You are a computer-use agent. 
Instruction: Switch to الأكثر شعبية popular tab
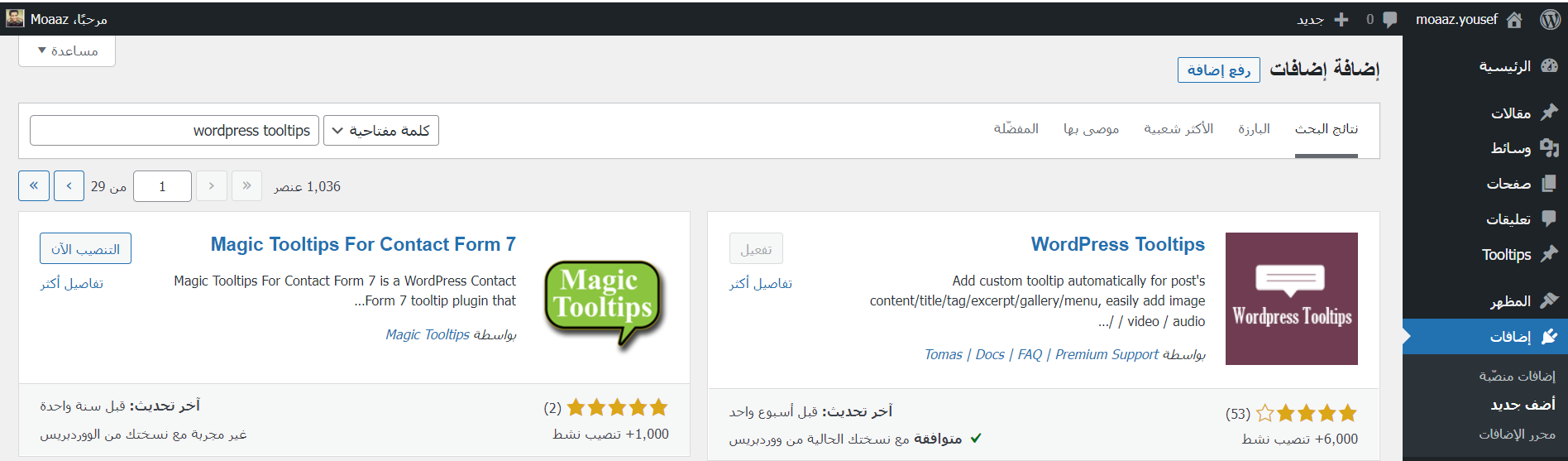(x=1178, y=129)
